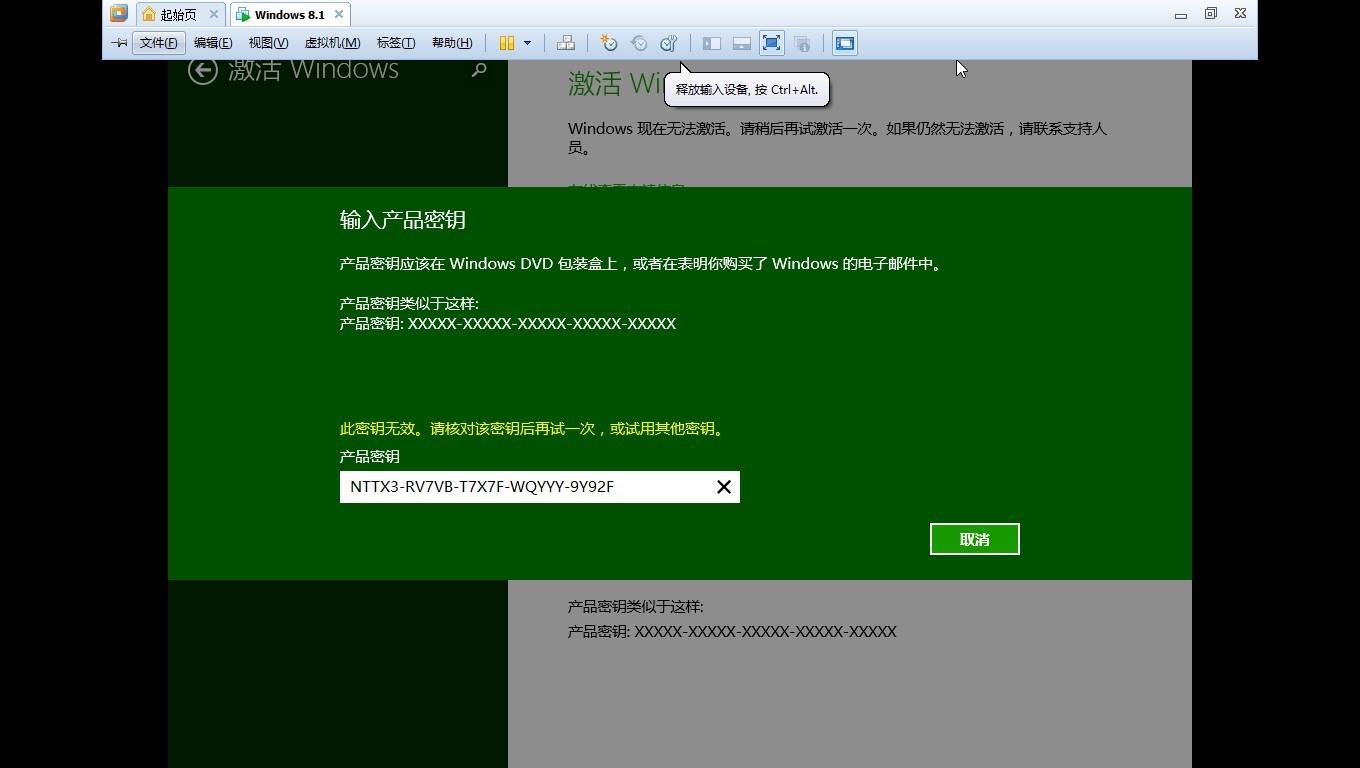
Task: Click the 输入产品密钥 heading
Action: (403, 220)
